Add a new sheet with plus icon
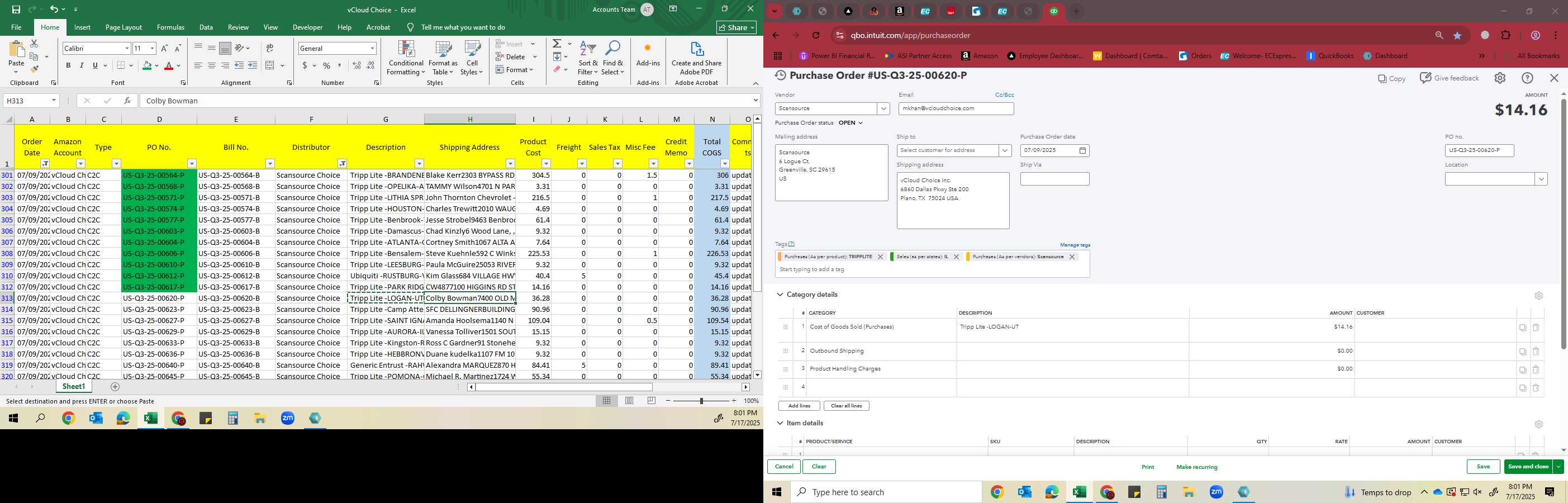Viewport: 1568px width, 503px height. 115,387
